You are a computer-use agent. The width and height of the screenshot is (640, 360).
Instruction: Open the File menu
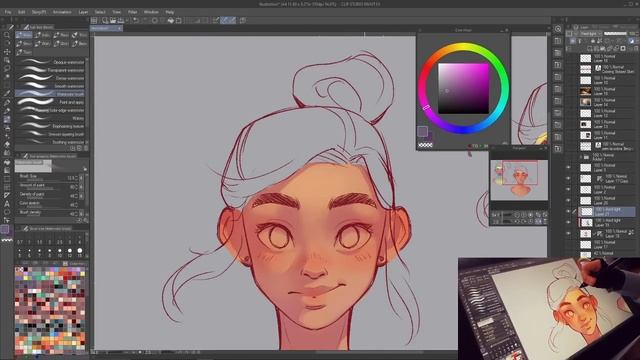pyautogui.click(x=8, y=12)
